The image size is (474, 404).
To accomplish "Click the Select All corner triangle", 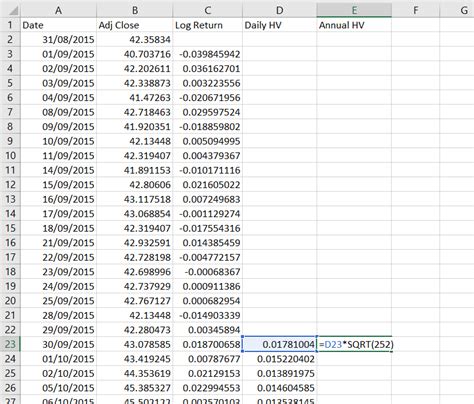I will tap(13, 11).
